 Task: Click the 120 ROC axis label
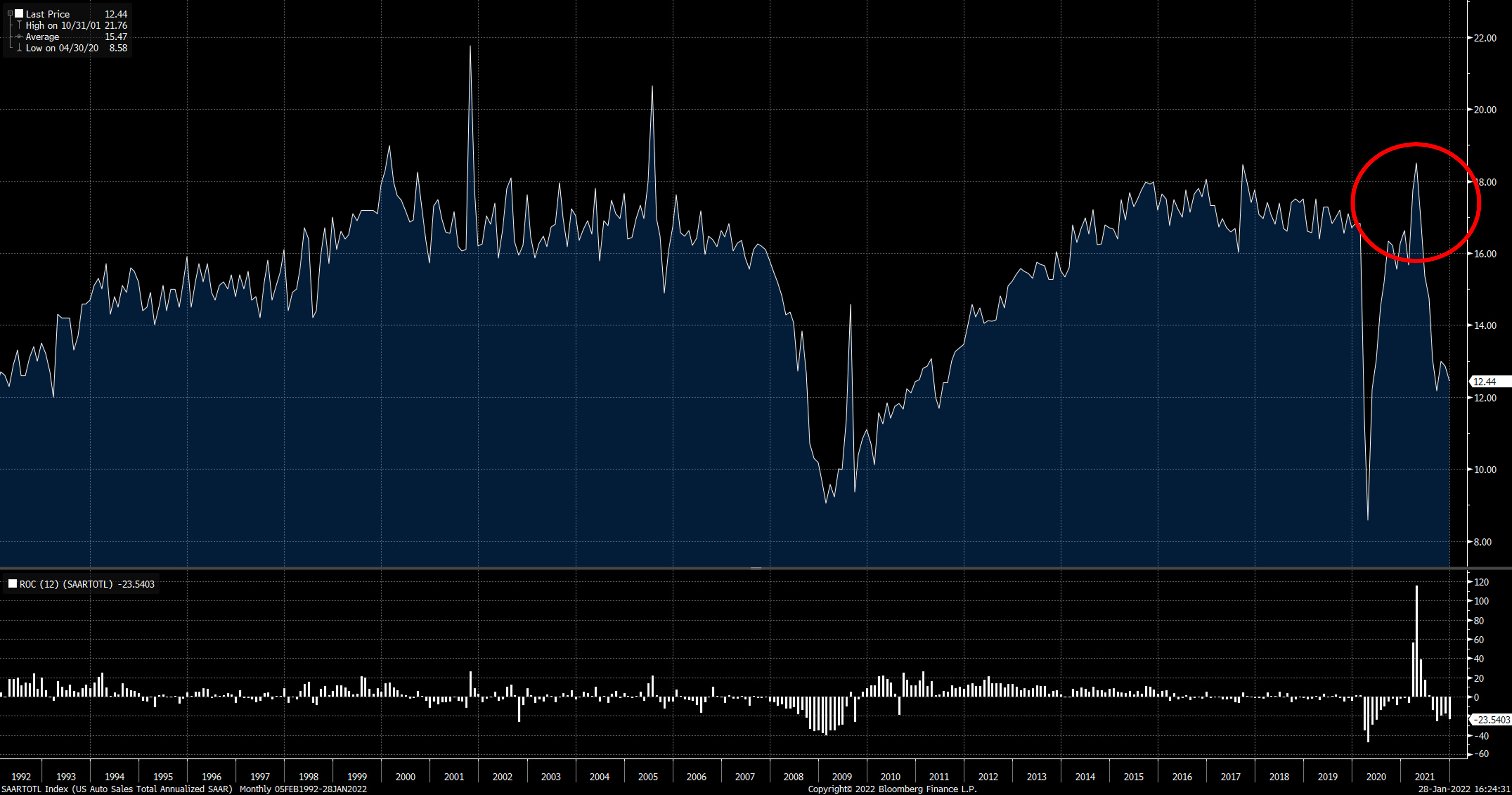[x=1481, y=582]
